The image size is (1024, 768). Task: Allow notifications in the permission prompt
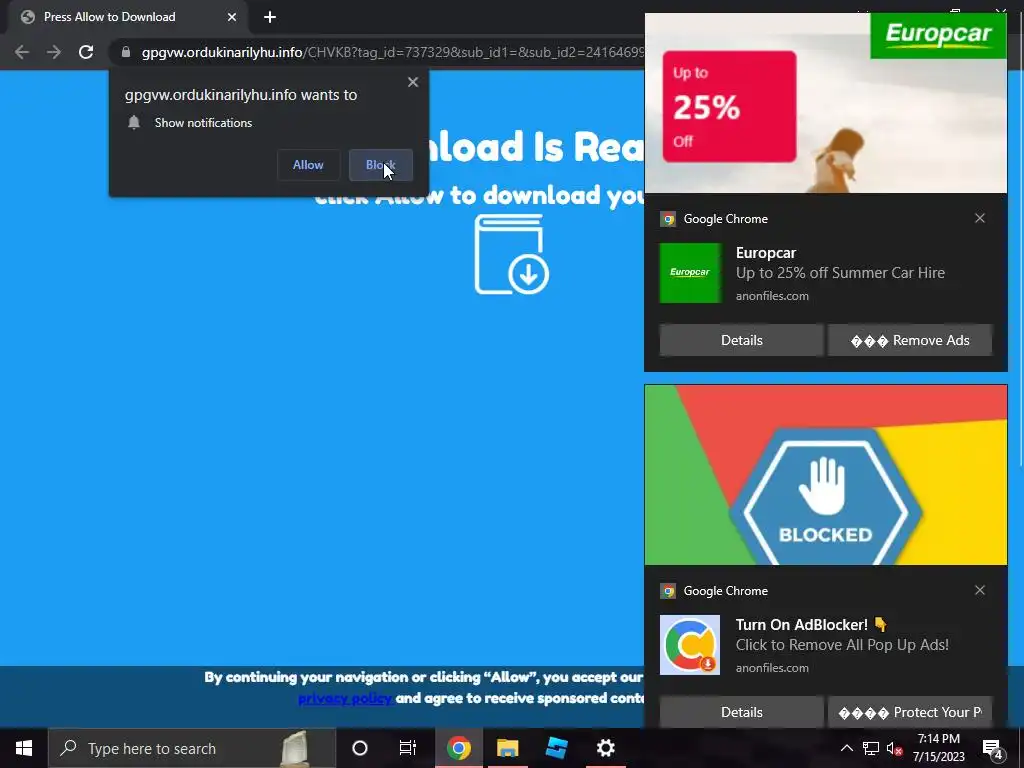308,165
